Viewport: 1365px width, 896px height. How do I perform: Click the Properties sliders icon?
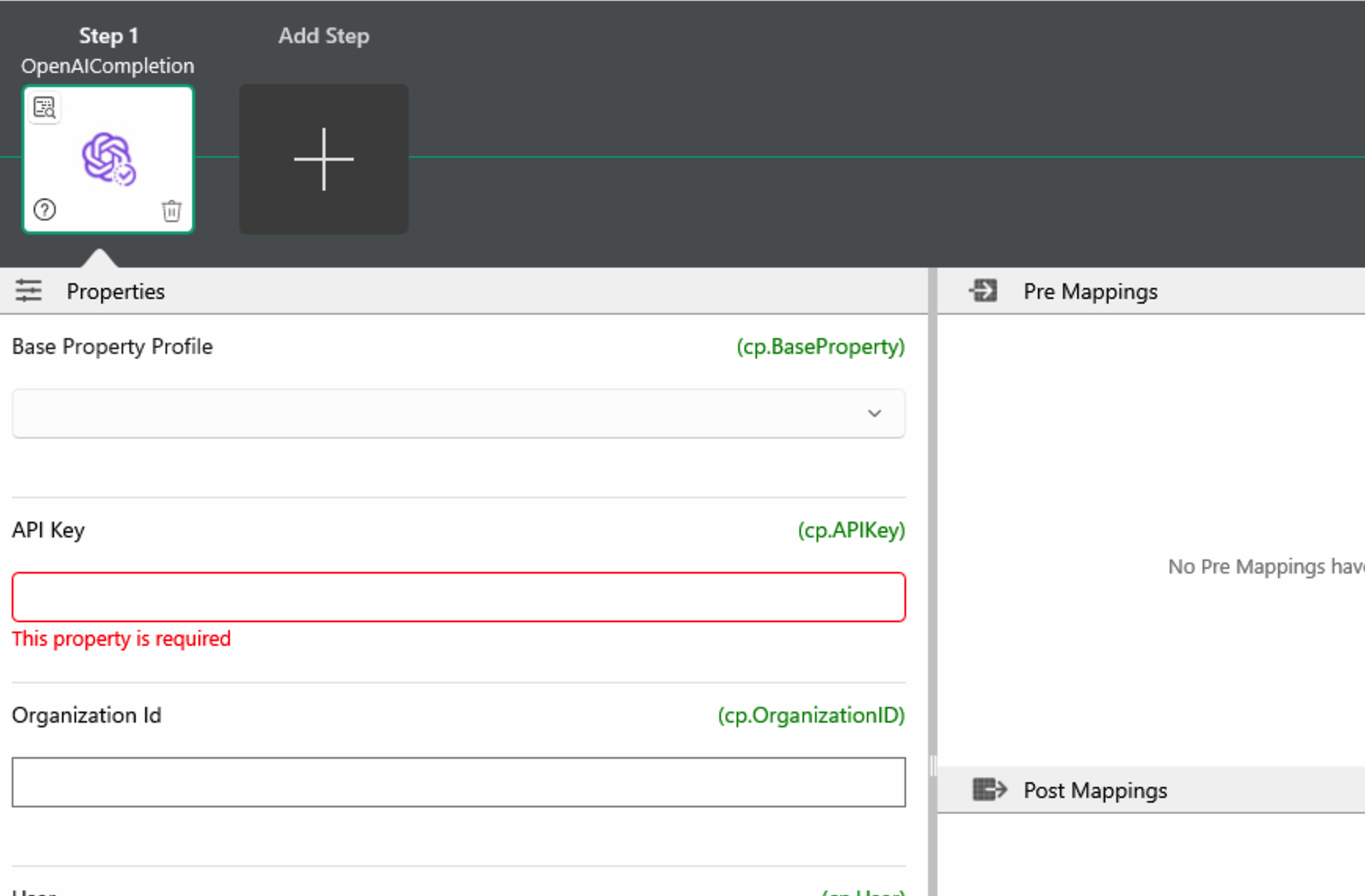[28, 291]
